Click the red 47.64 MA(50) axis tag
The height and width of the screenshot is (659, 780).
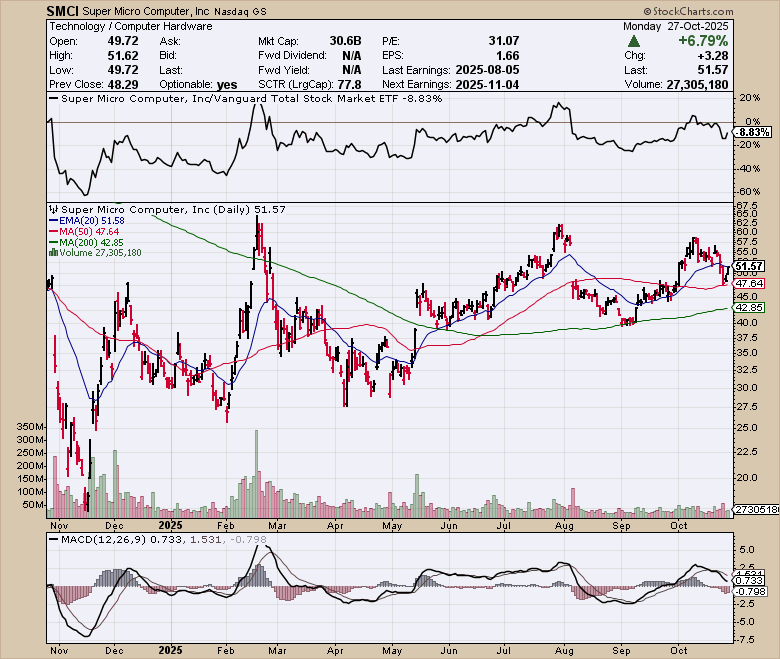(749, 283)
